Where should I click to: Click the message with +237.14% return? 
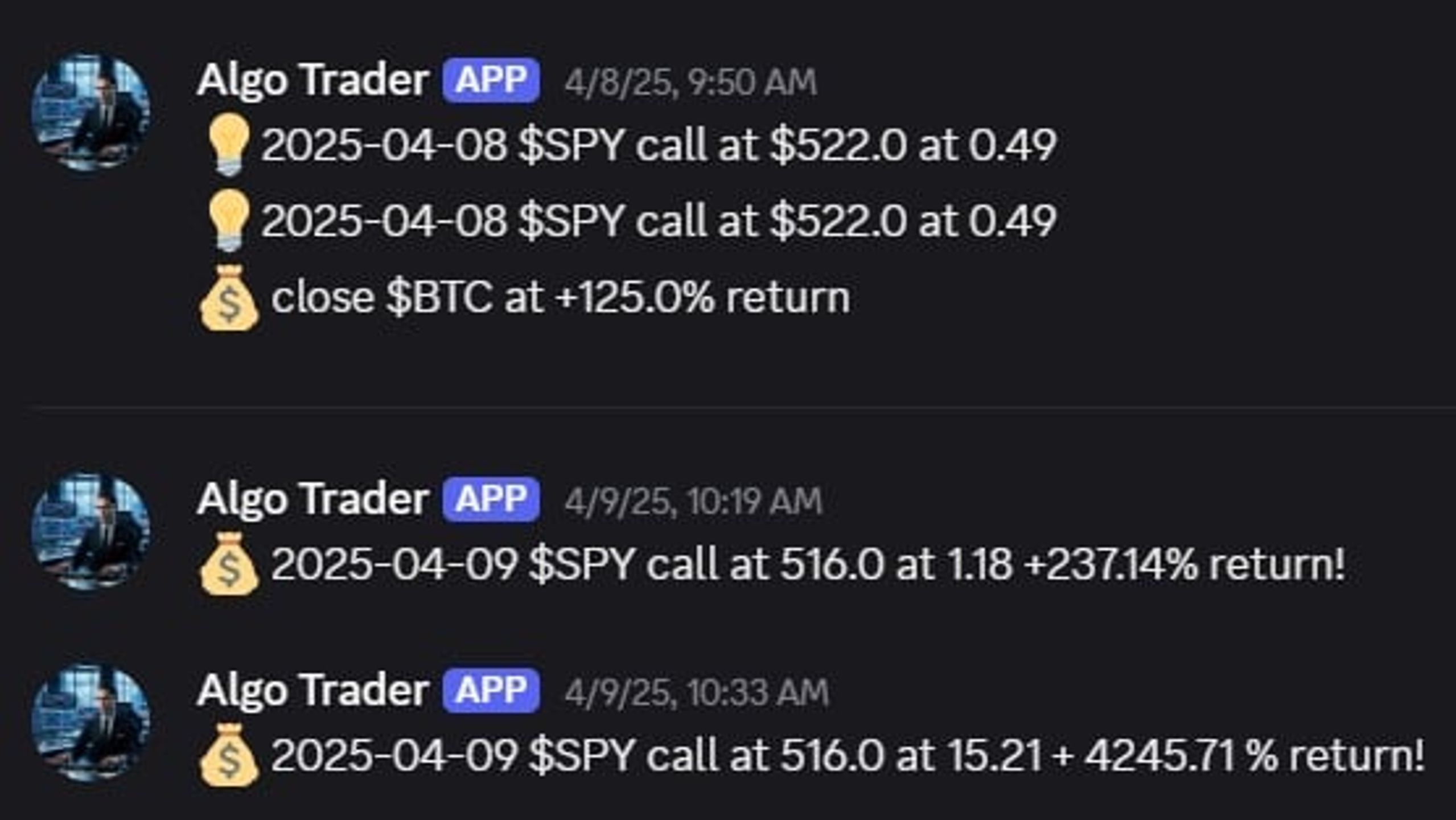tap(808, 565)
